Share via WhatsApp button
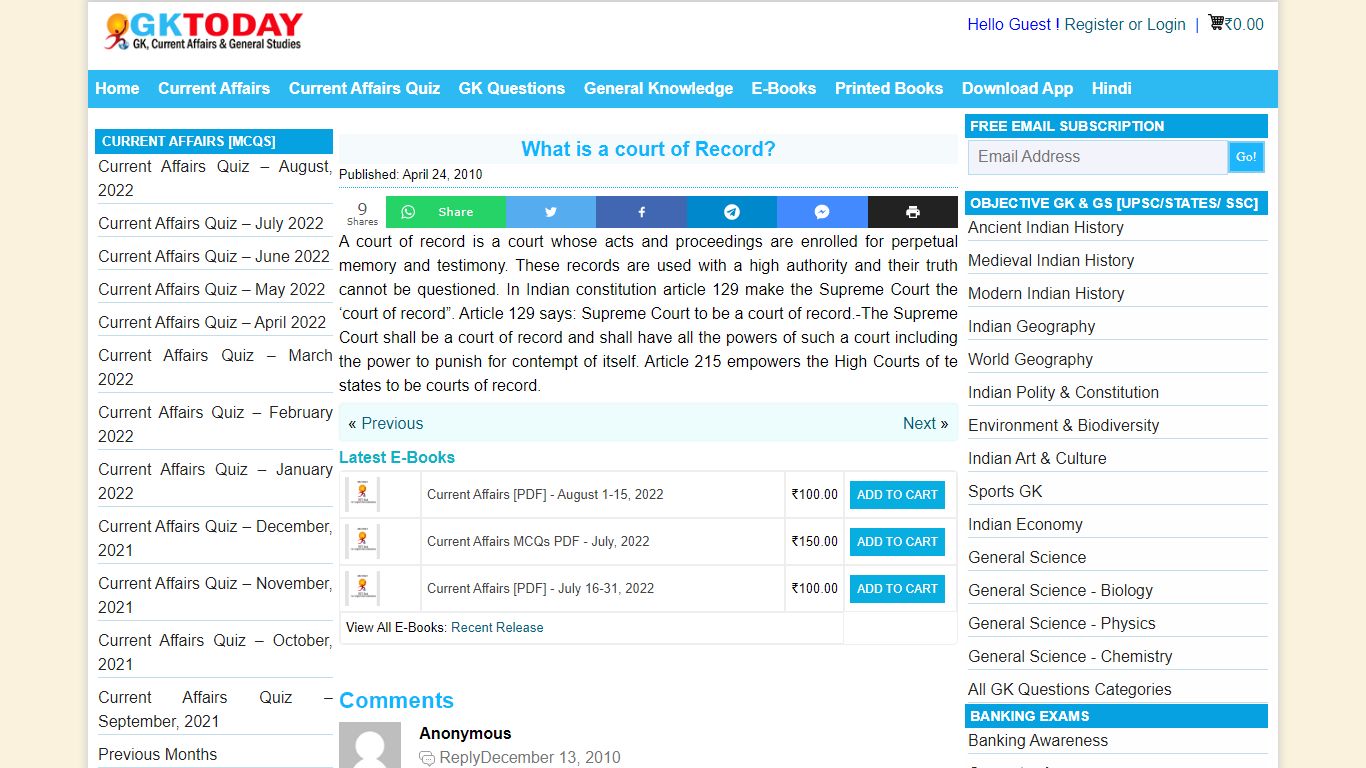This screenshot has height=768, width=1366. (446, 212)
